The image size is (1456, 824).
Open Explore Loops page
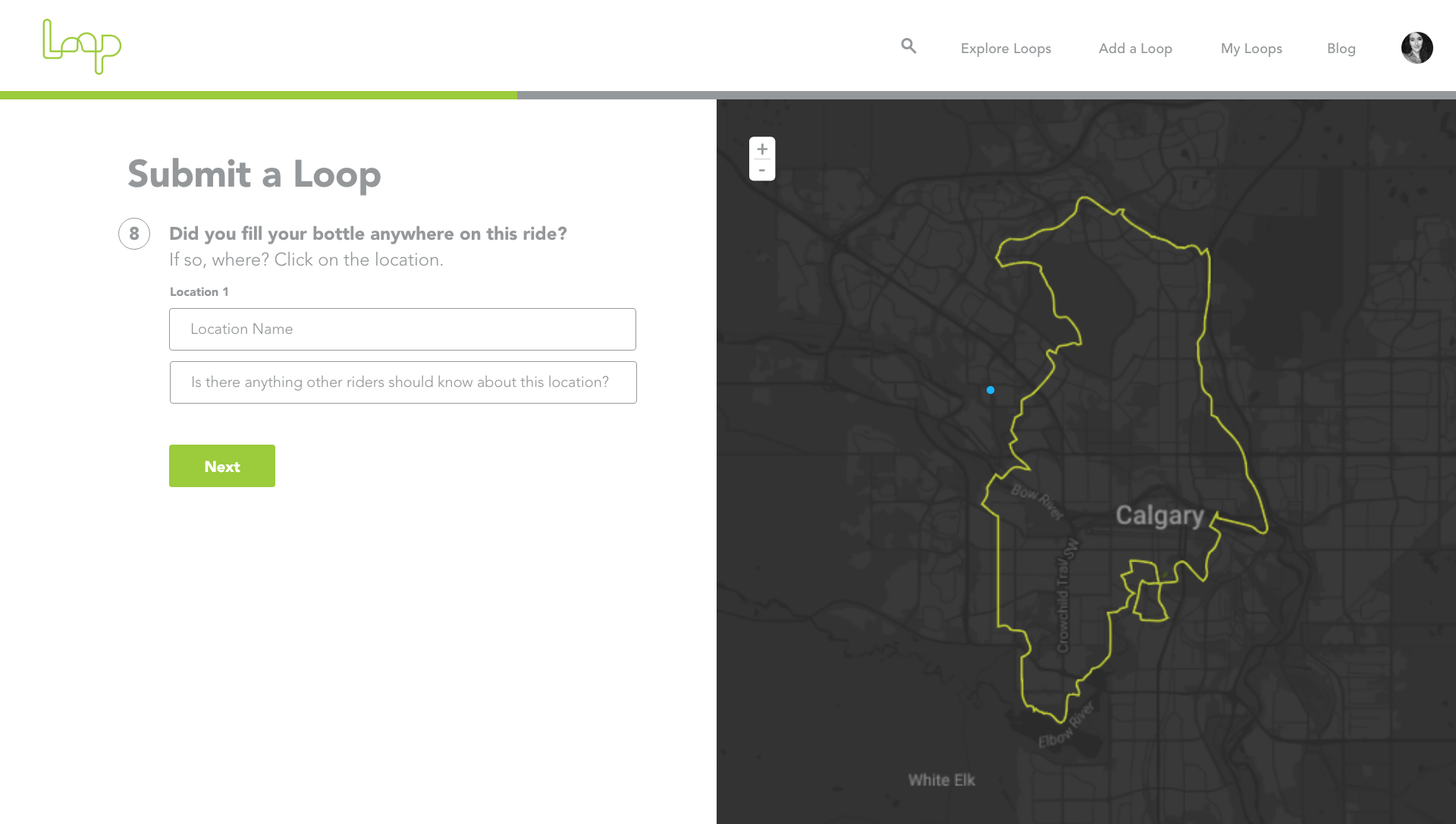pos(1006,49)
